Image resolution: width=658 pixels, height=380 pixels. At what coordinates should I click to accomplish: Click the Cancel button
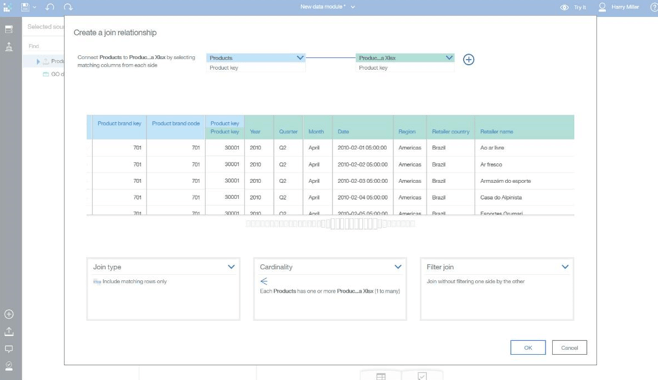pos(569,348)
